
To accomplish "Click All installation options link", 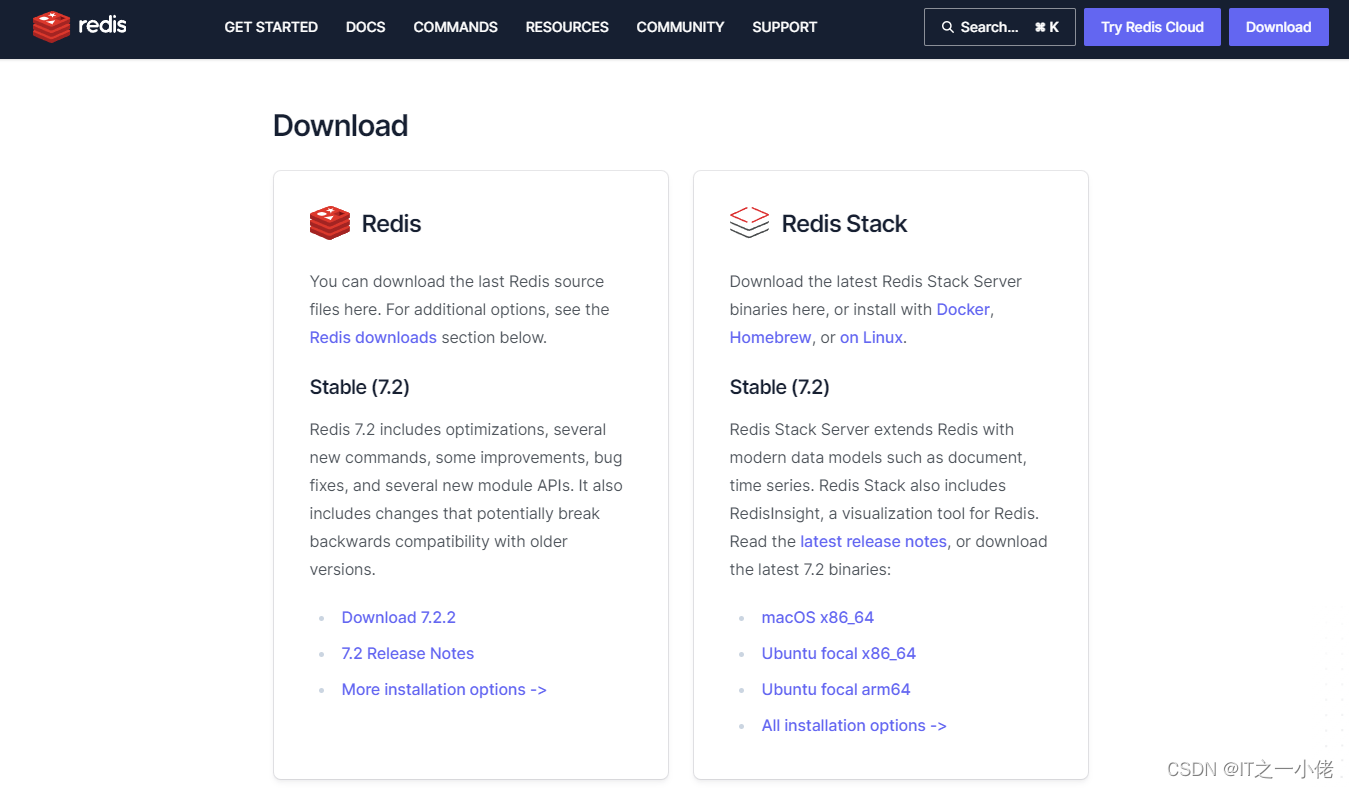I will coord(854,725).
